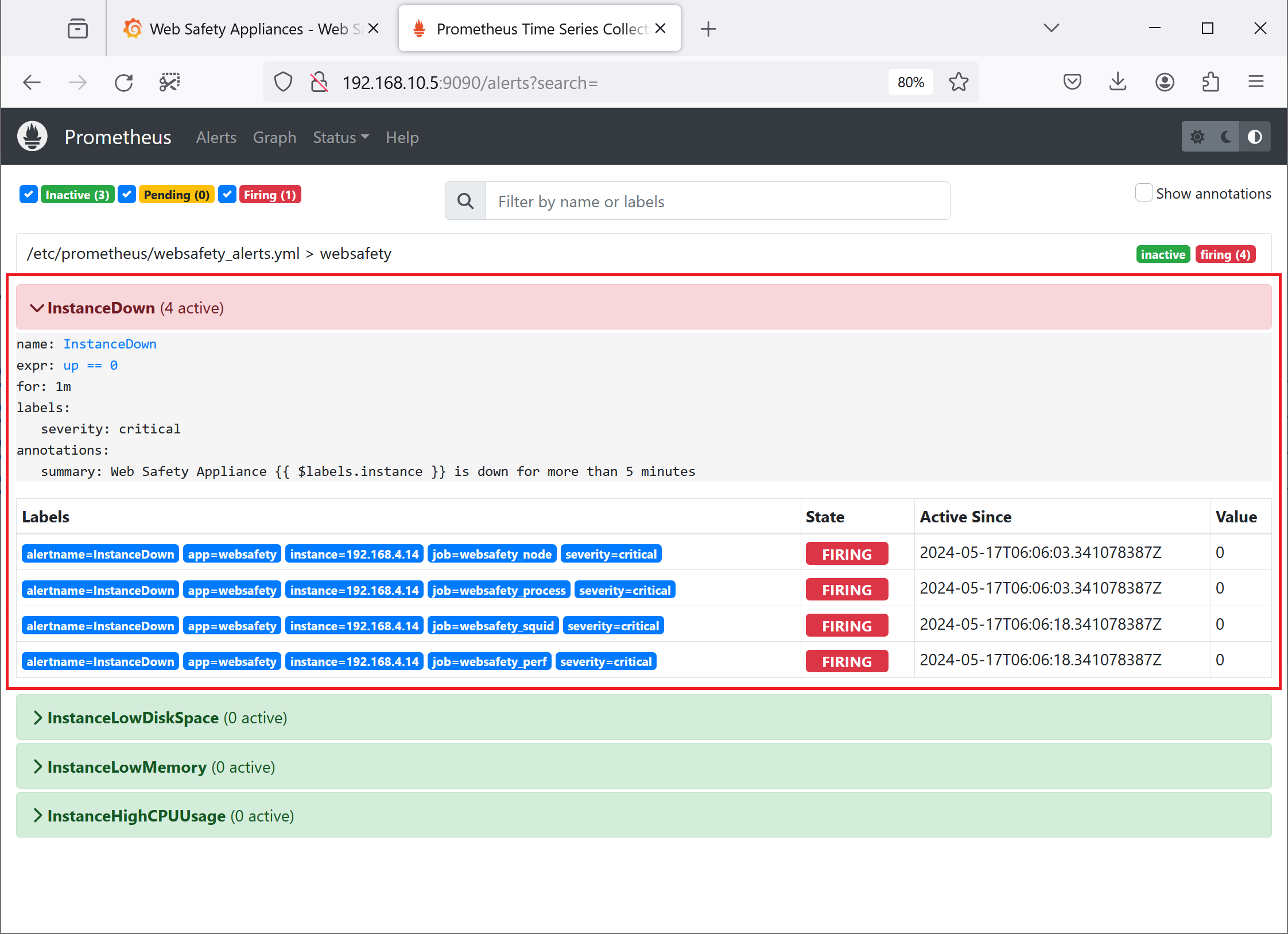Image resolution: width=1288 pixels, height=934 pixels.
Task: Click the tracking protection shield icon
Action: click(x=283, y=82)
